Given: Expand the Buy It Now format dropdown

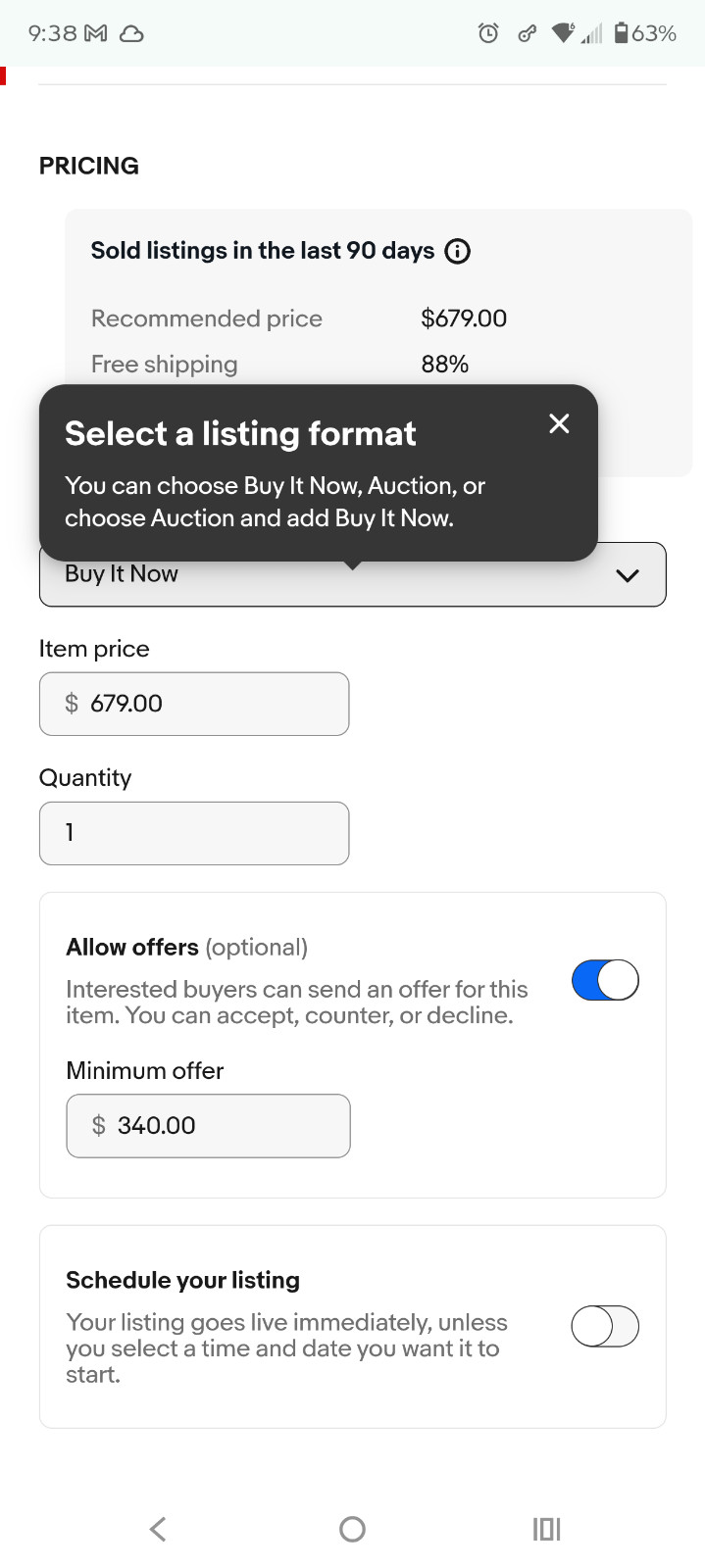Looking at the screenshot, I should [x=353, y=574].
